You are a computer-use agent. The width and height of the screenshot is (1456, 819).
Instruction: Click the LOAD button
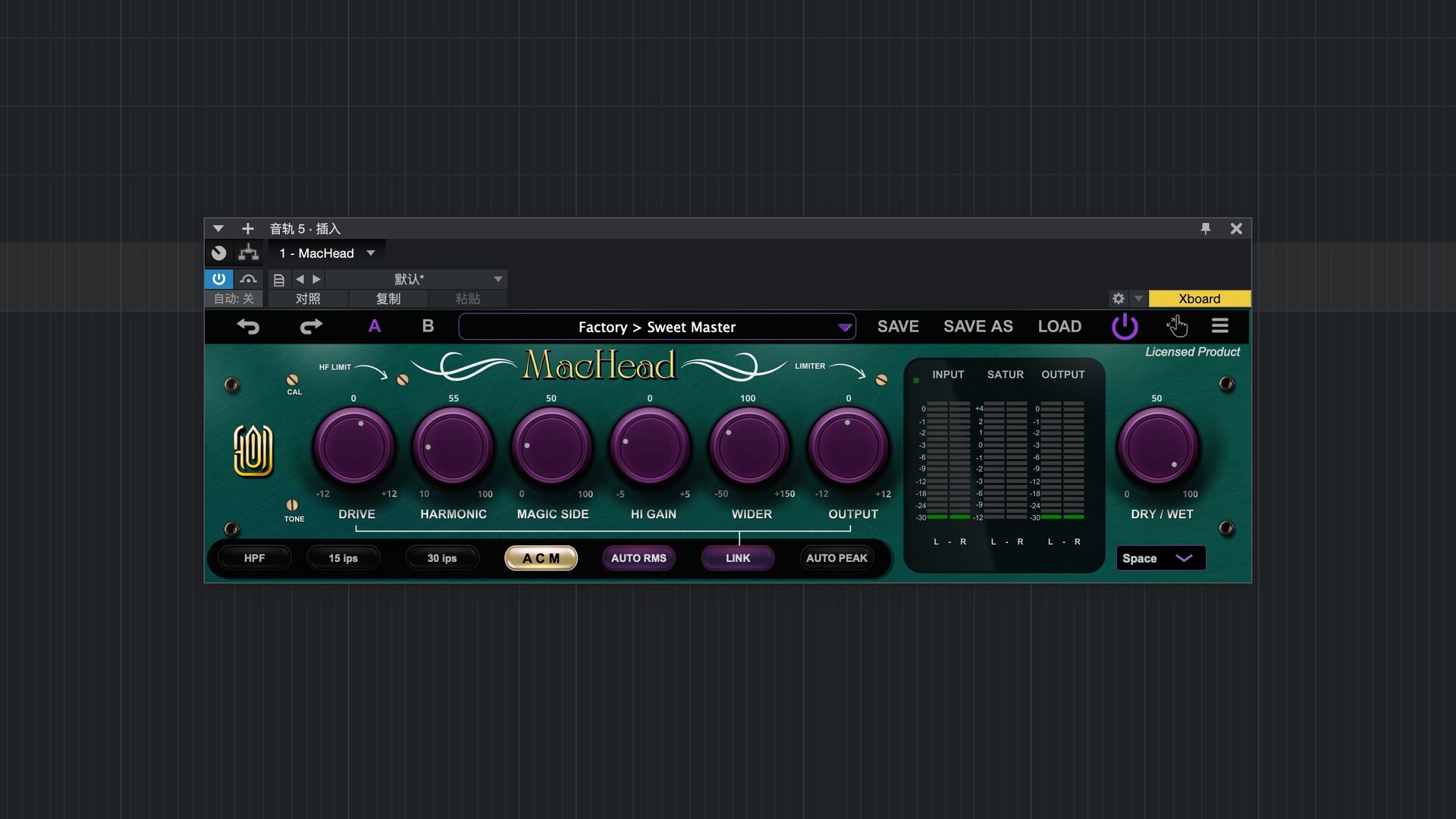[x=1059, y=326]
